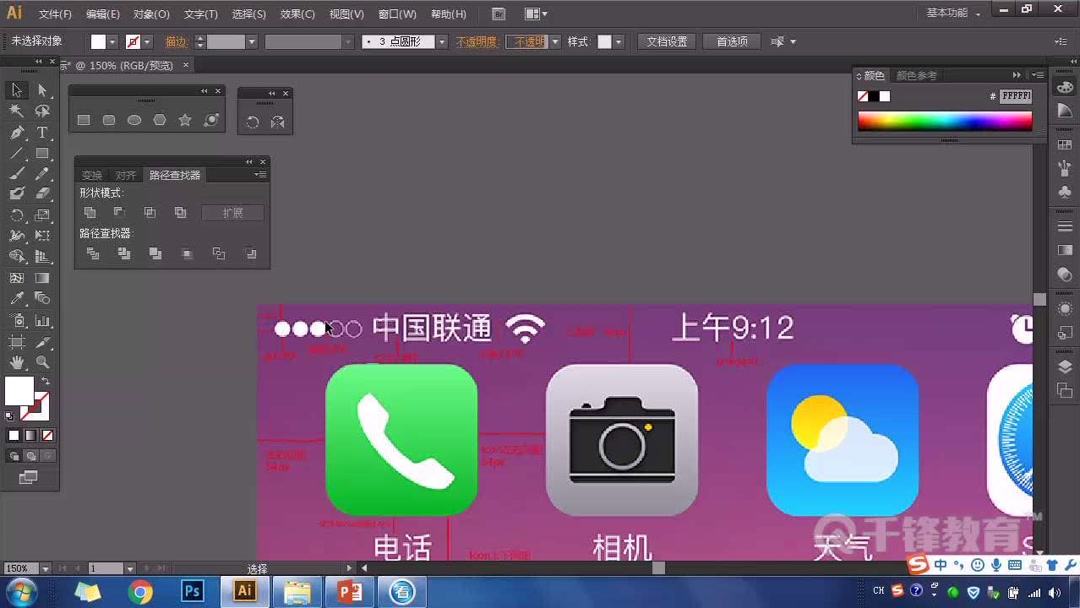Apply the Unite shape mode in Pathfinder
Screen dimensions: 1080x608
[91, 211]
